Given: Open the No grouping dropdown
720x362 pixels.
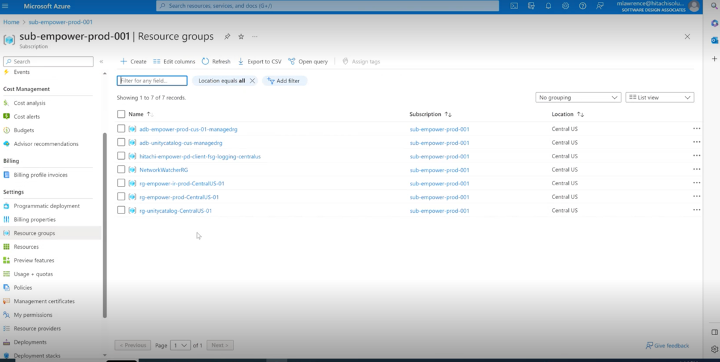Looking at the screenshot, I should 578,97.
